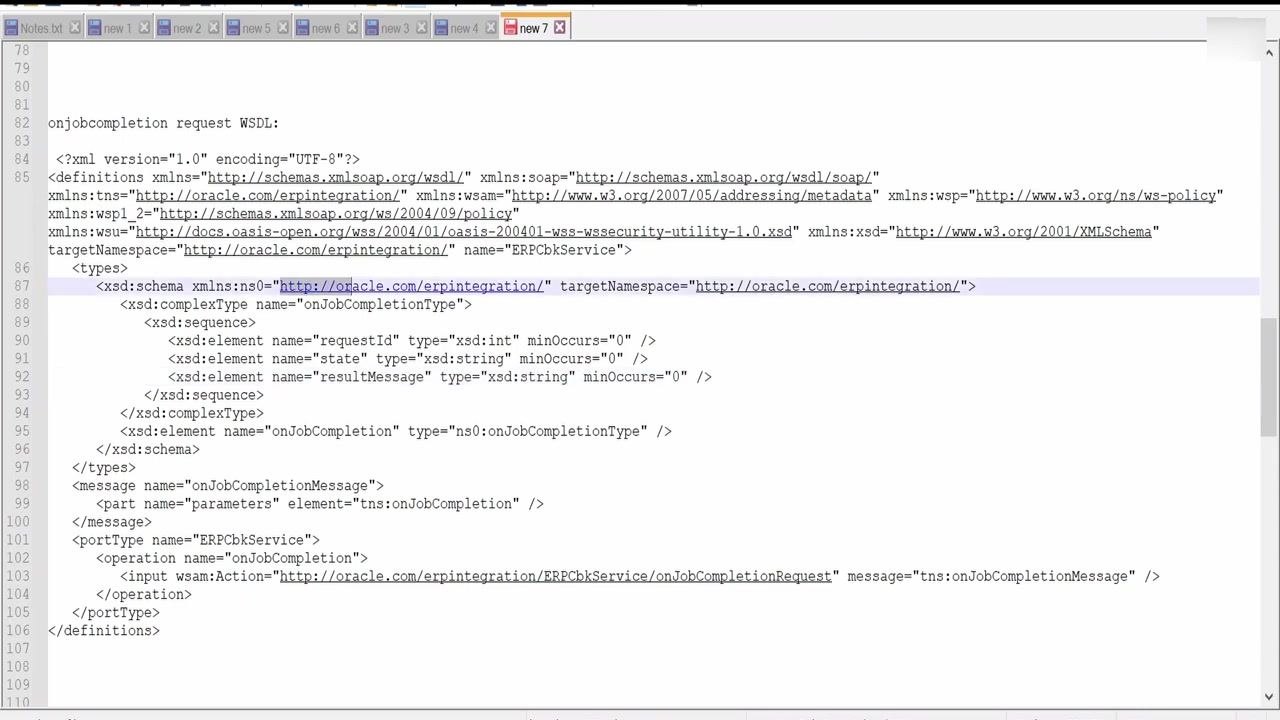
Task: Close the new 1 tab
Action: click(144, 28)
